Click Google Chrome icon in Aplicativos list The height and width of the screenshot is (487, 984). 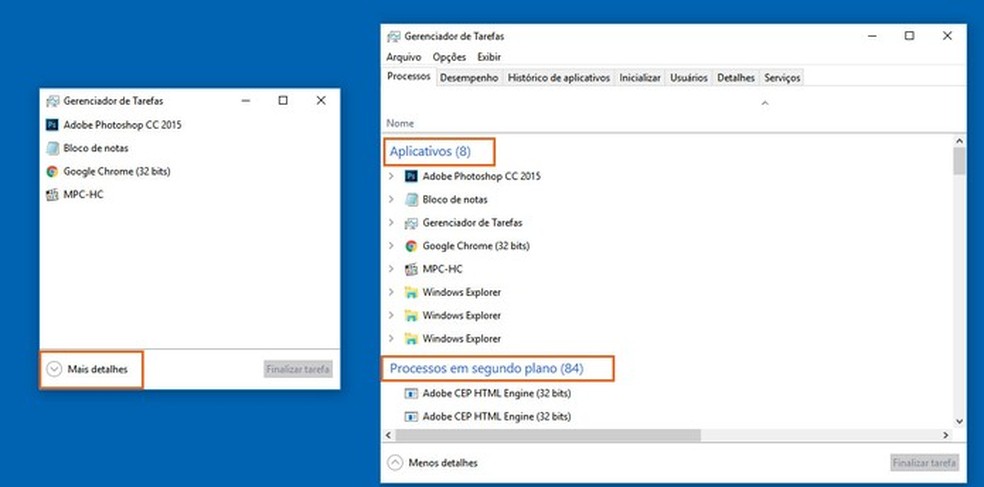(x=411, y=246)
